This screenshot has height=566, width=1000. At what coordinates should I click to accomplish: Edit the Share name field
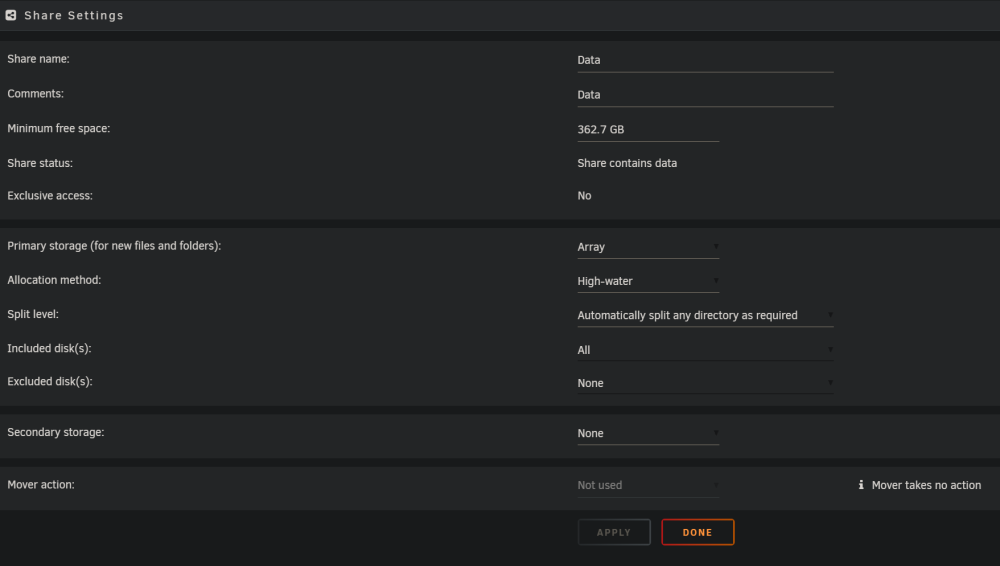click(x=705, y=60)
